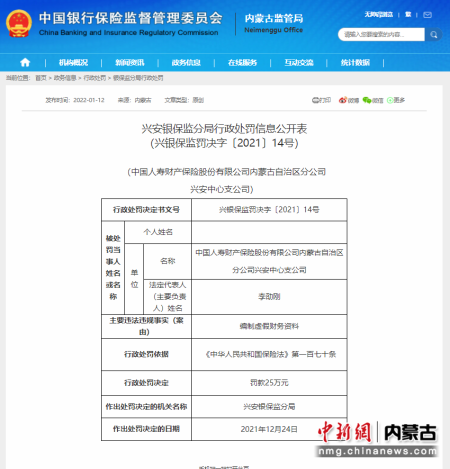Open the 新闻资讯 menu
Image resolution: width=450 pixels, height=469 pixels.
coord(130,62)
